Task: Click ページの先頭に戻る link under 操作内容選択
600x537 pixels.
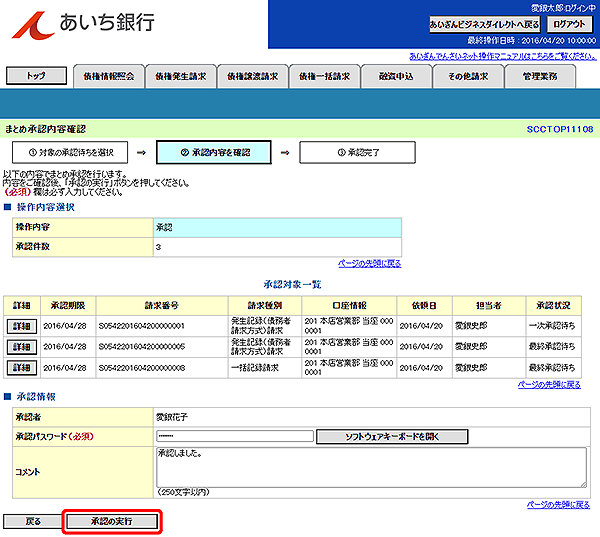Action: [370, 263]
